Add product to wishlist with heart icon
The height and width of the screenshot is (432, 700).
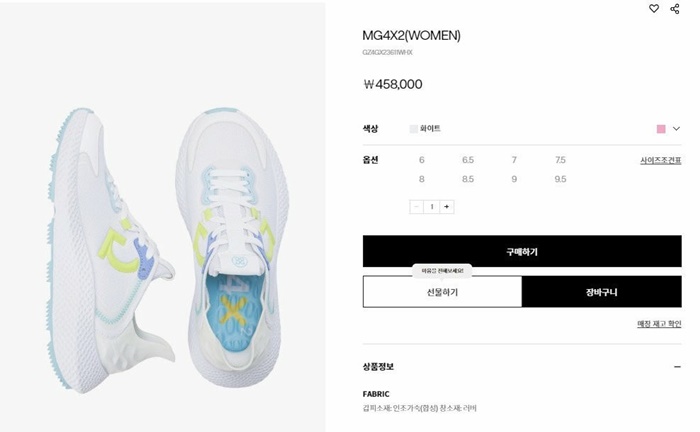point(654,8)
